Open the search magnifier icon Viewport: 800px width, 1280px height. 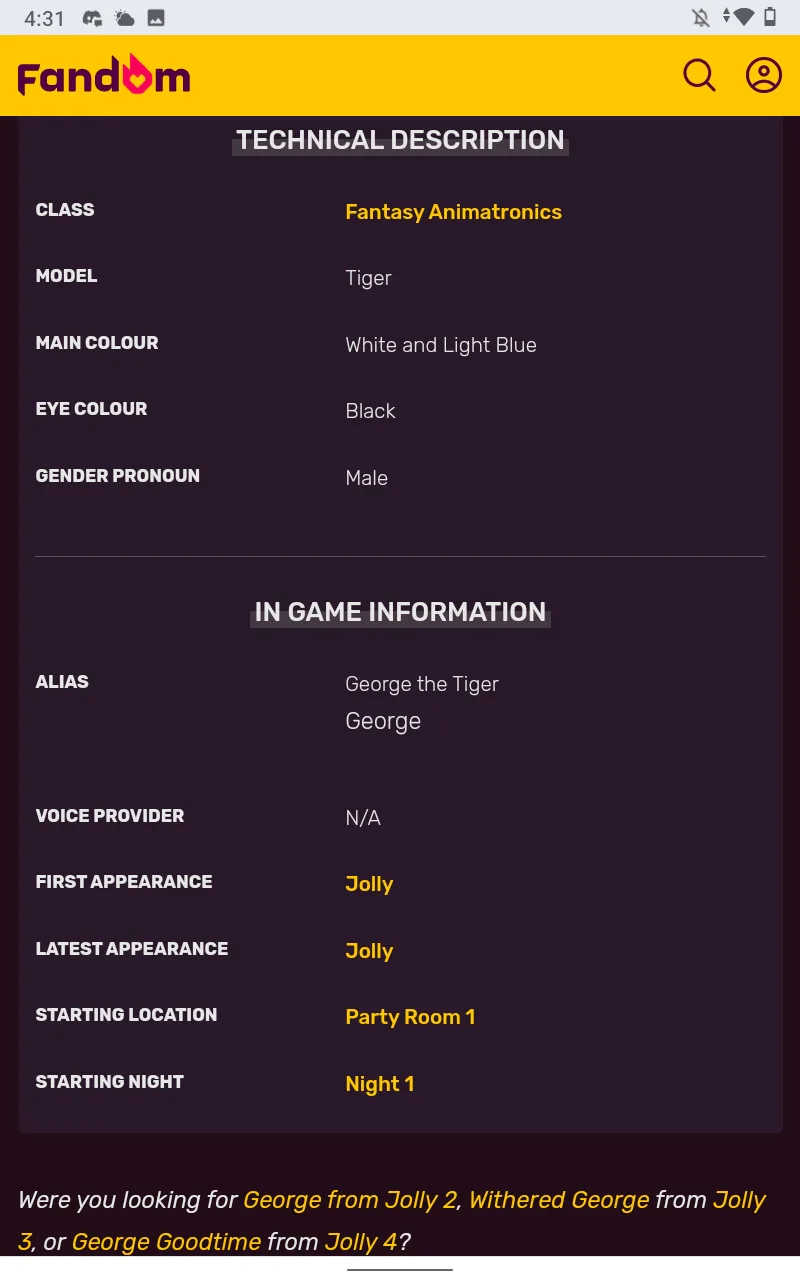699,75
